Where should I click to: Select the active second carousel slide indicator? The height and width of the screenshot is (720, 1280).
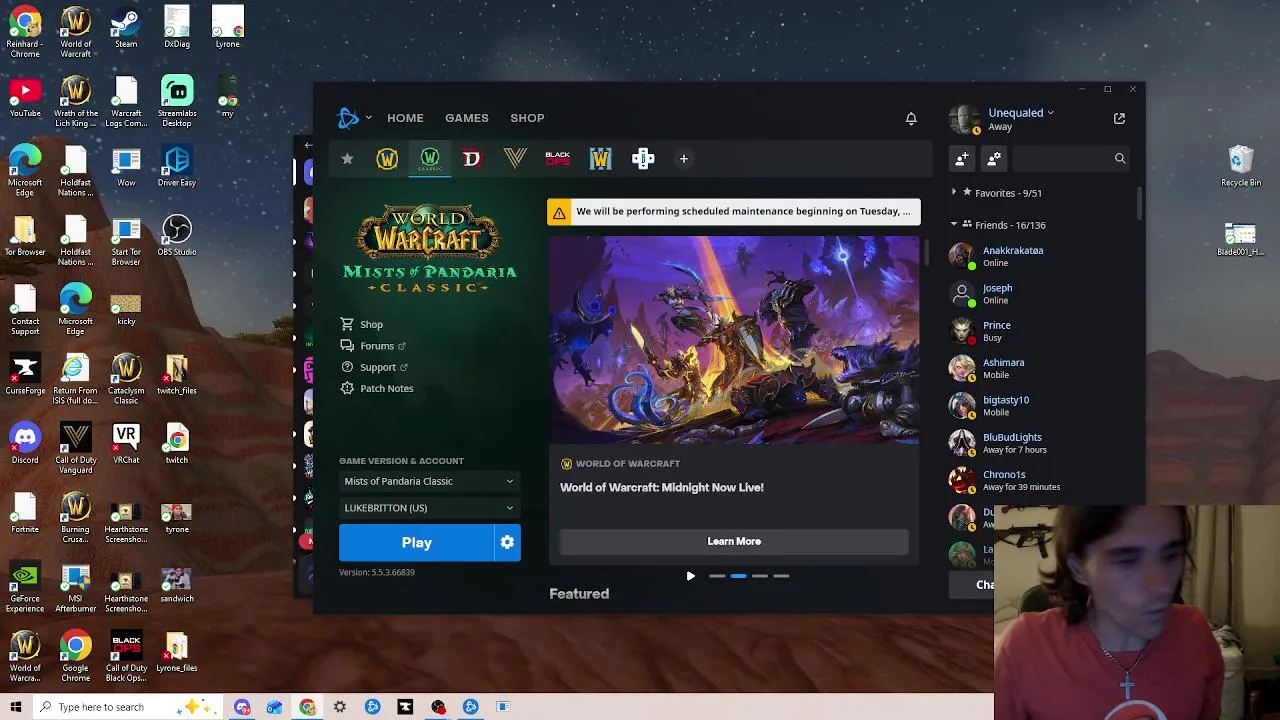pyautogui.click(x=738, y=576)
